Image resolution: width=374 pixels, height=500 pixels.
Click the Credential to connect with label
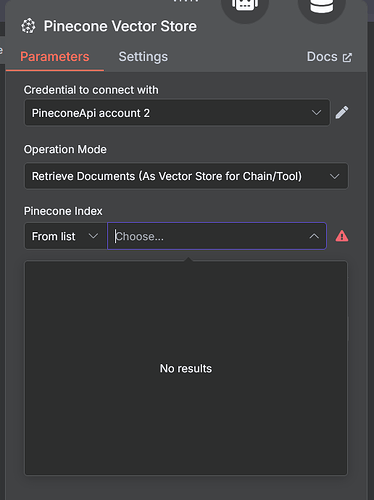91,90
